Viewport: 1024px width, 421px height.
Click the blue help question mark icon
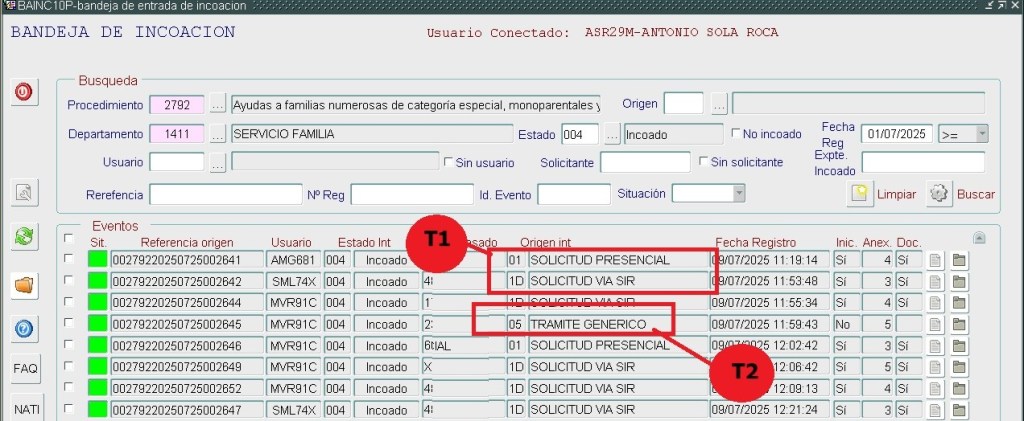coord(25,328)
